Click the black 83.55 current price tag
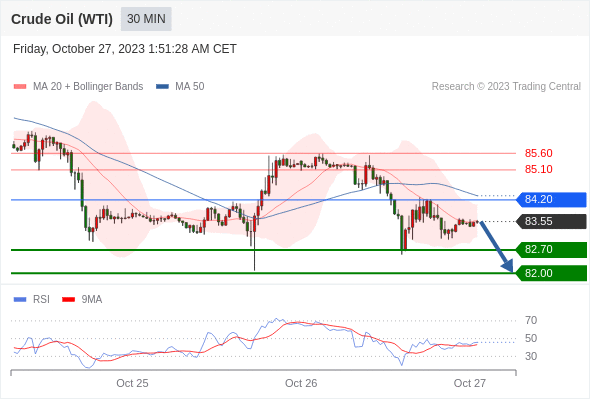 pyautogui.click(x=551, y=221)
